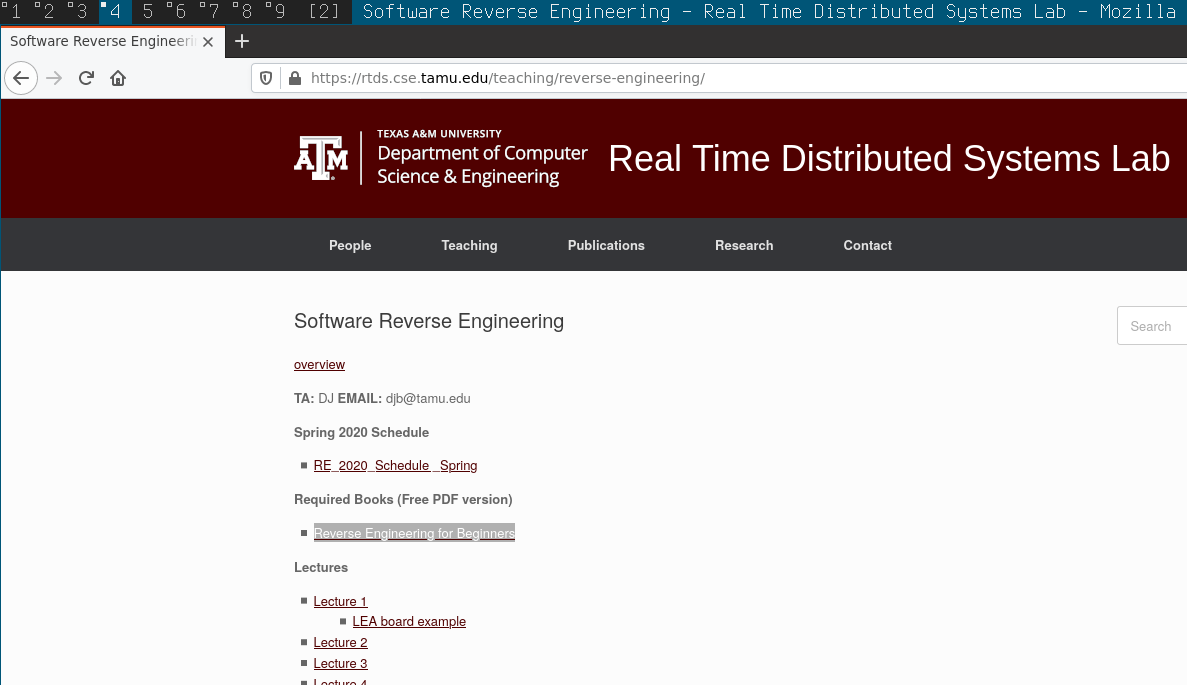1187x685 pixels.
Task: Click Required Books (Free PDF version) text
Action: pyautogui.click(x=403, y=500)
